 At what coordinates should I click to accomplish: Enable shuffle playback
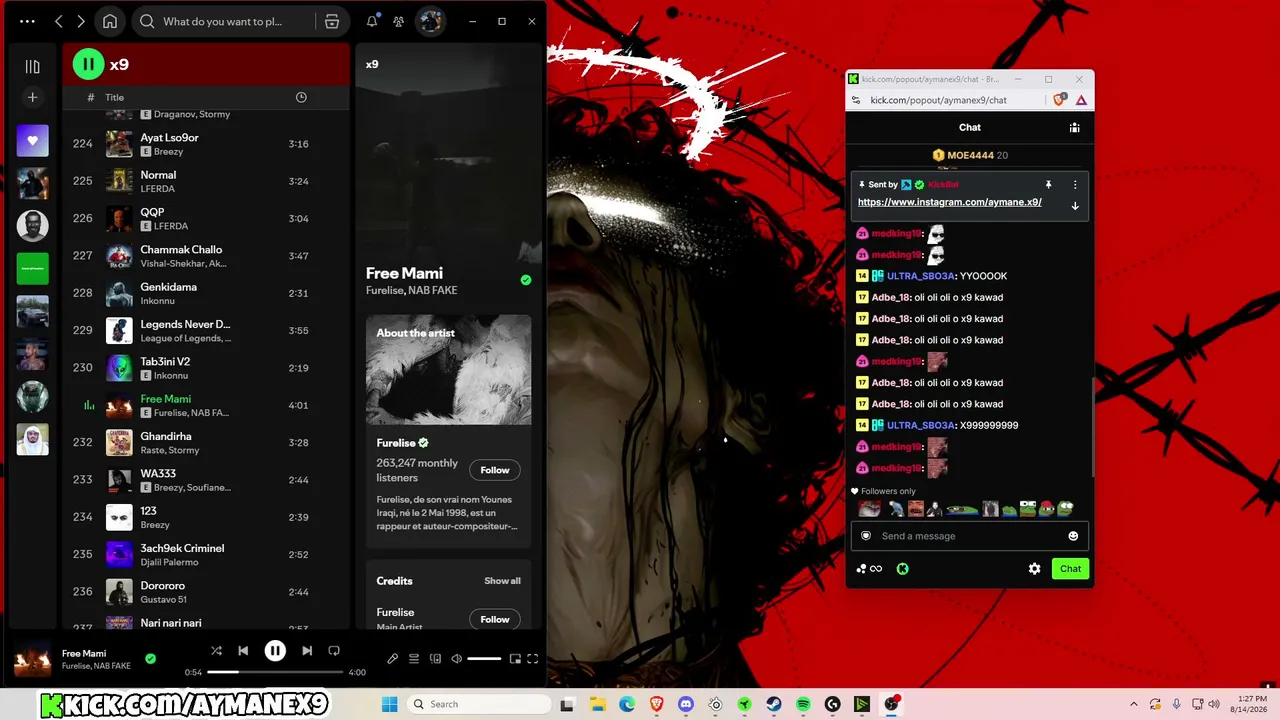click(x=216, y=650)
